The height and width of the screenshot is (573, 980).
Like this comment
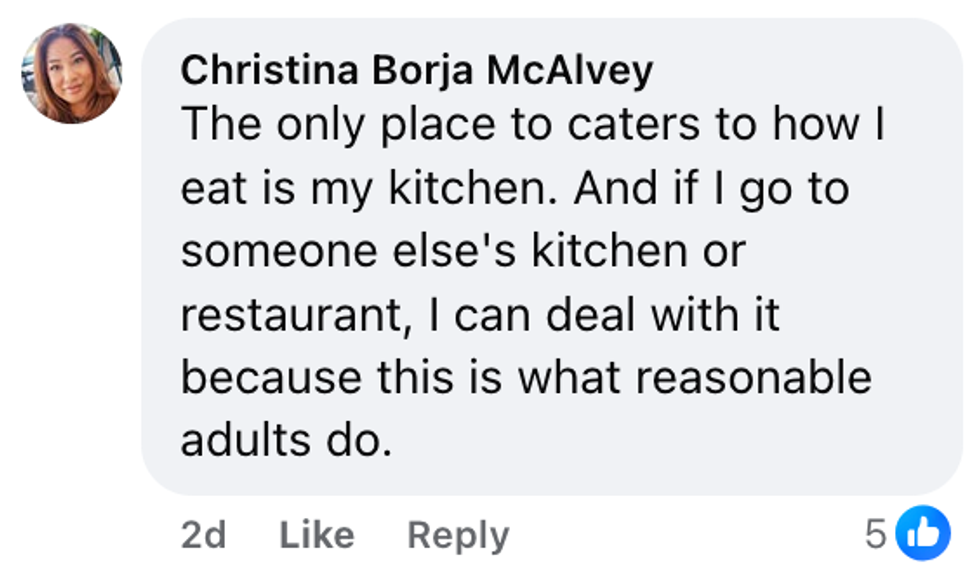[316, 535]
